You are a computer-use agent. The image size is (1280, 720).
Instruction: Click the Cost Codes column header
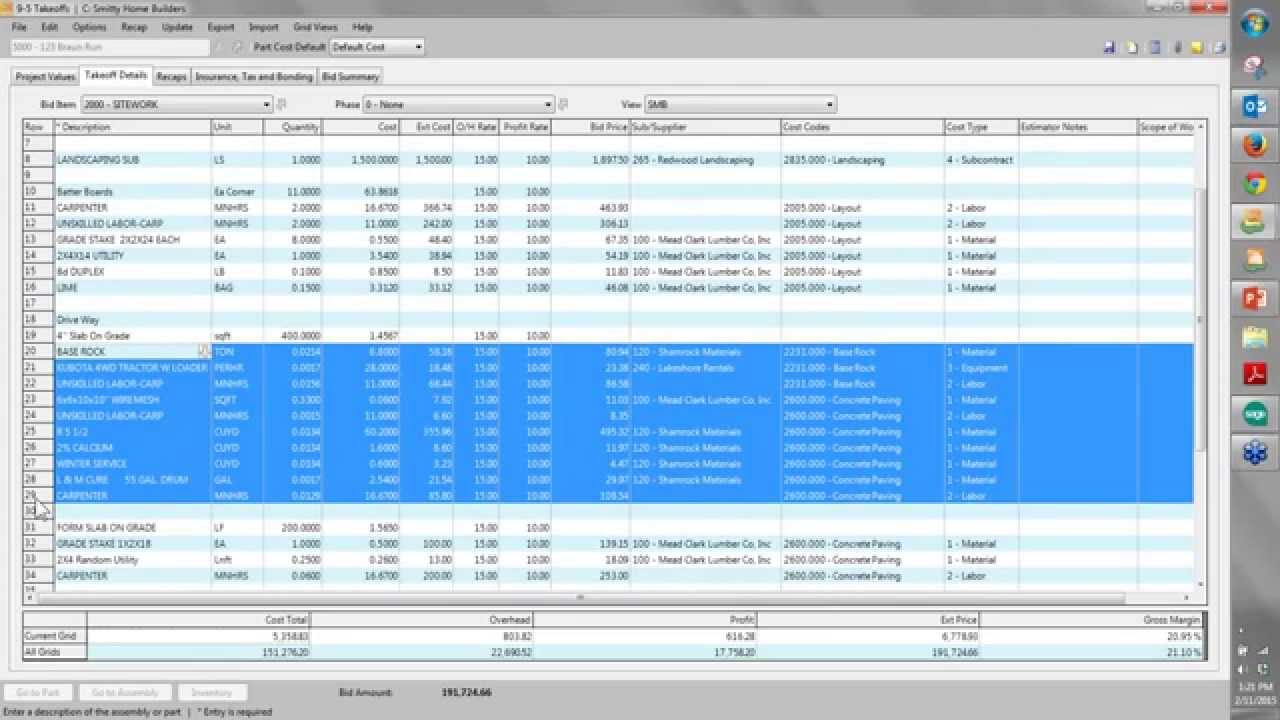pos(862,127)
